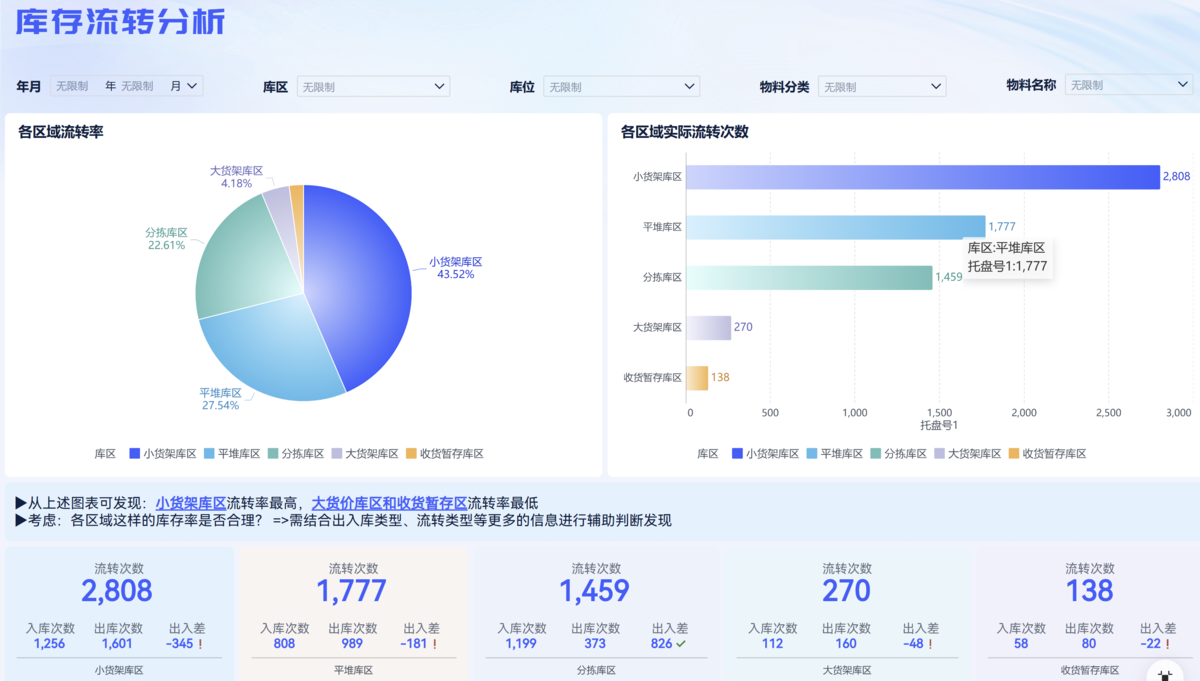Click the 小货架库区 y-axis label on bar chart
This screenshot has height=681, width=1200.
point(657,177)
